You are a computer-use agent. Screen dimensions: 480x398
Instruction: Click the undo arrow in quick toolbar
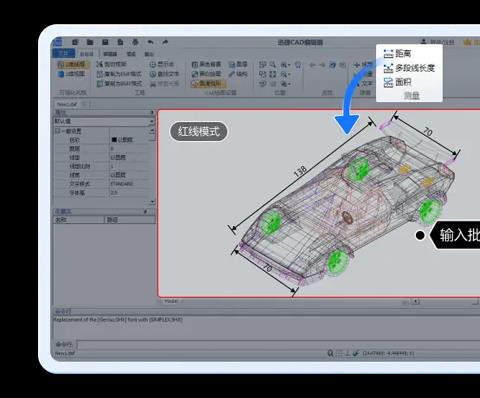point(150,42)
